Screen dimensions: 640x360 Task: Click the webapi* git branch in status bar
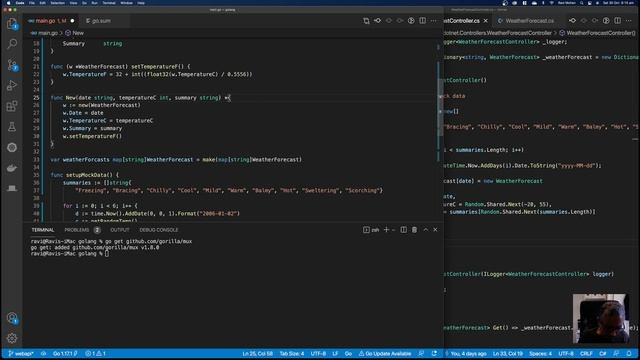[21, 354]
